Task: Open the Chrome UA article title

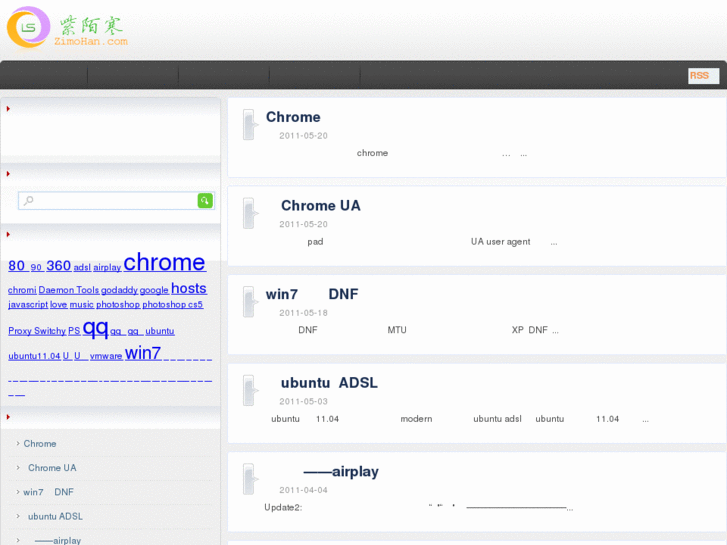Action: click(x=320, y=205)
